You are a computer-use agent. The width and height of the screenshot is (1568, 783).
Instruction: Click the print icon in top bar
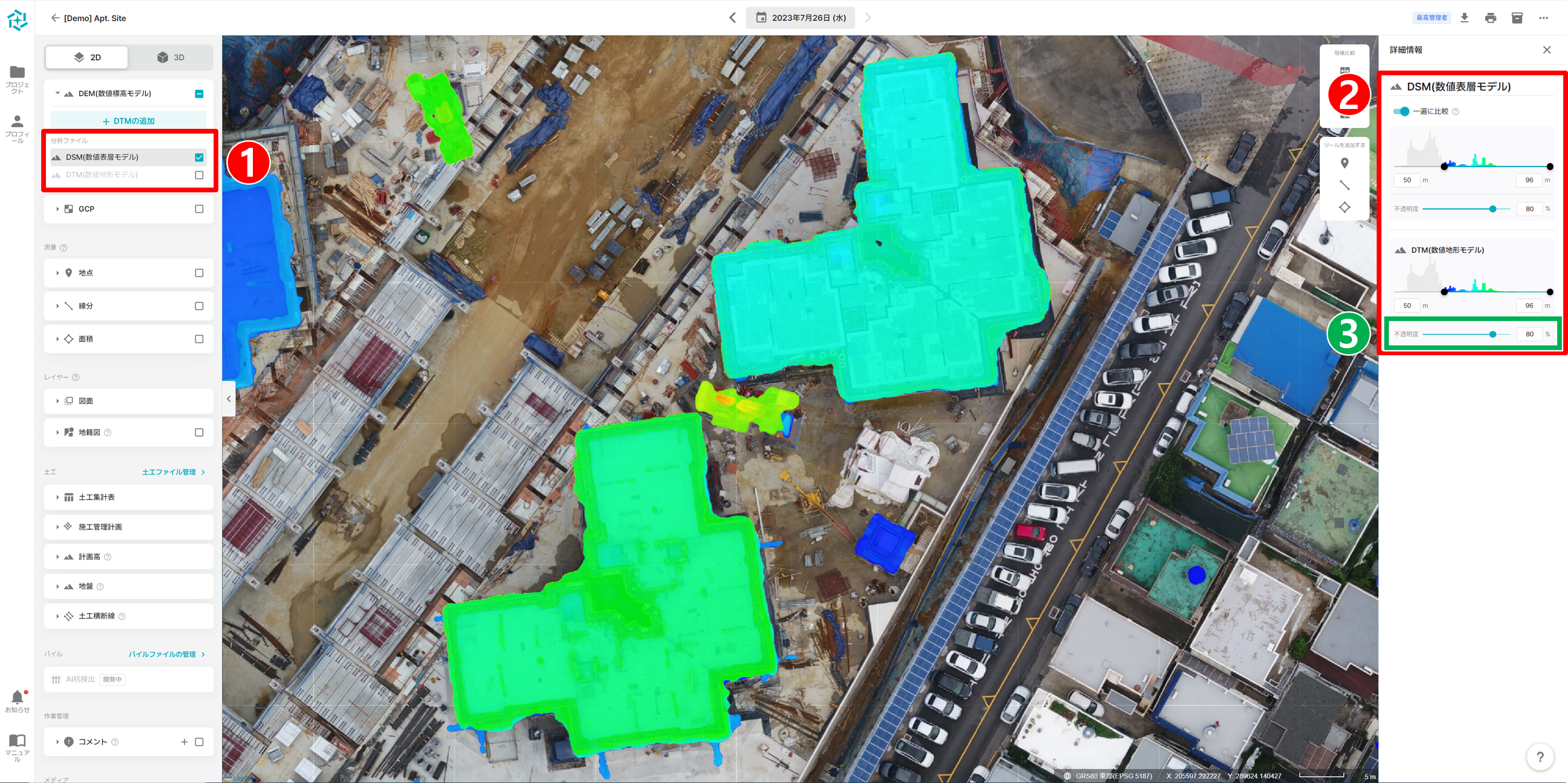point(1491,18)
